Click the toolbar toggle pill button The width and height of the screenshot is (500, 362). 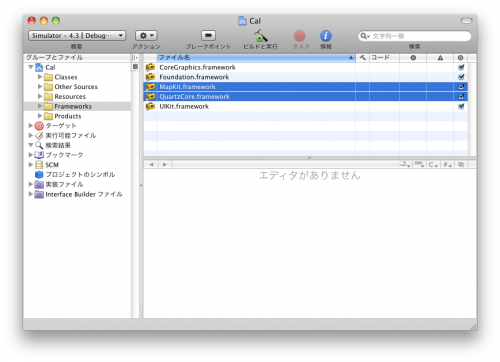(x=466, y=21)
